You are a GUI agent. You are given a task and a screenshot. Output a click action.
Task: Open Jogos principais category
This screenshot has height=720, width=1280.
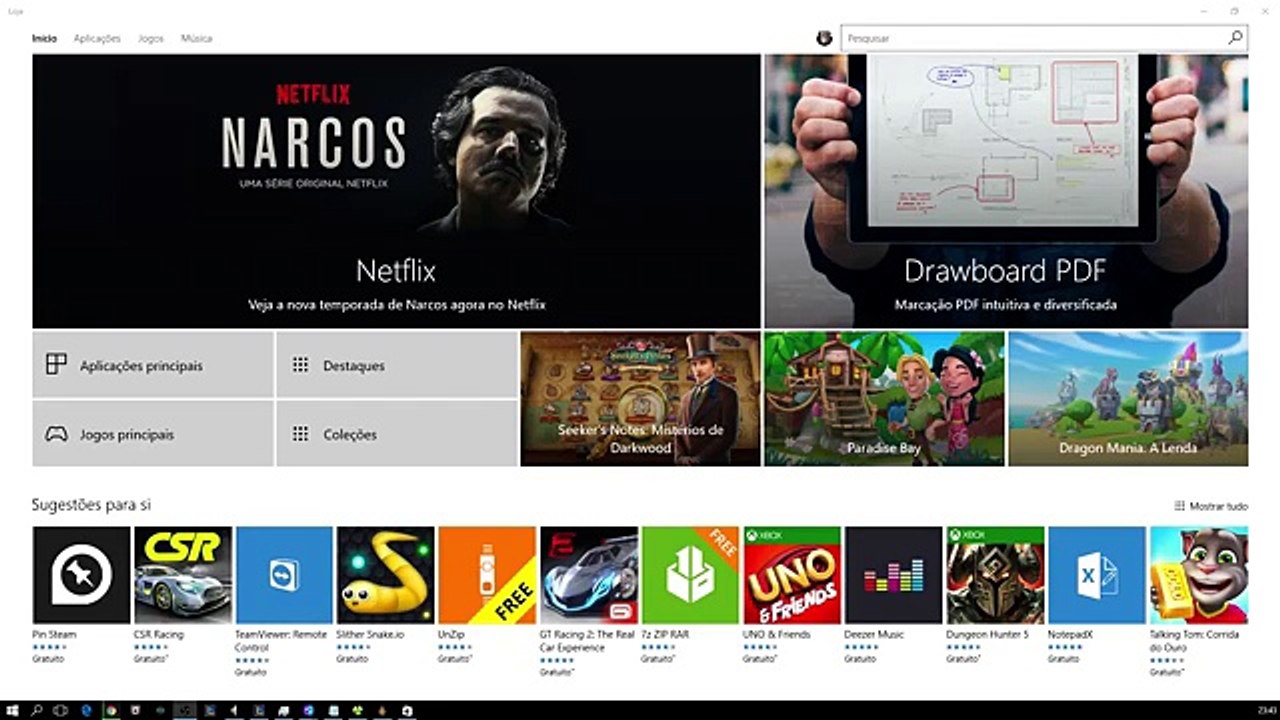click(153, 434)
